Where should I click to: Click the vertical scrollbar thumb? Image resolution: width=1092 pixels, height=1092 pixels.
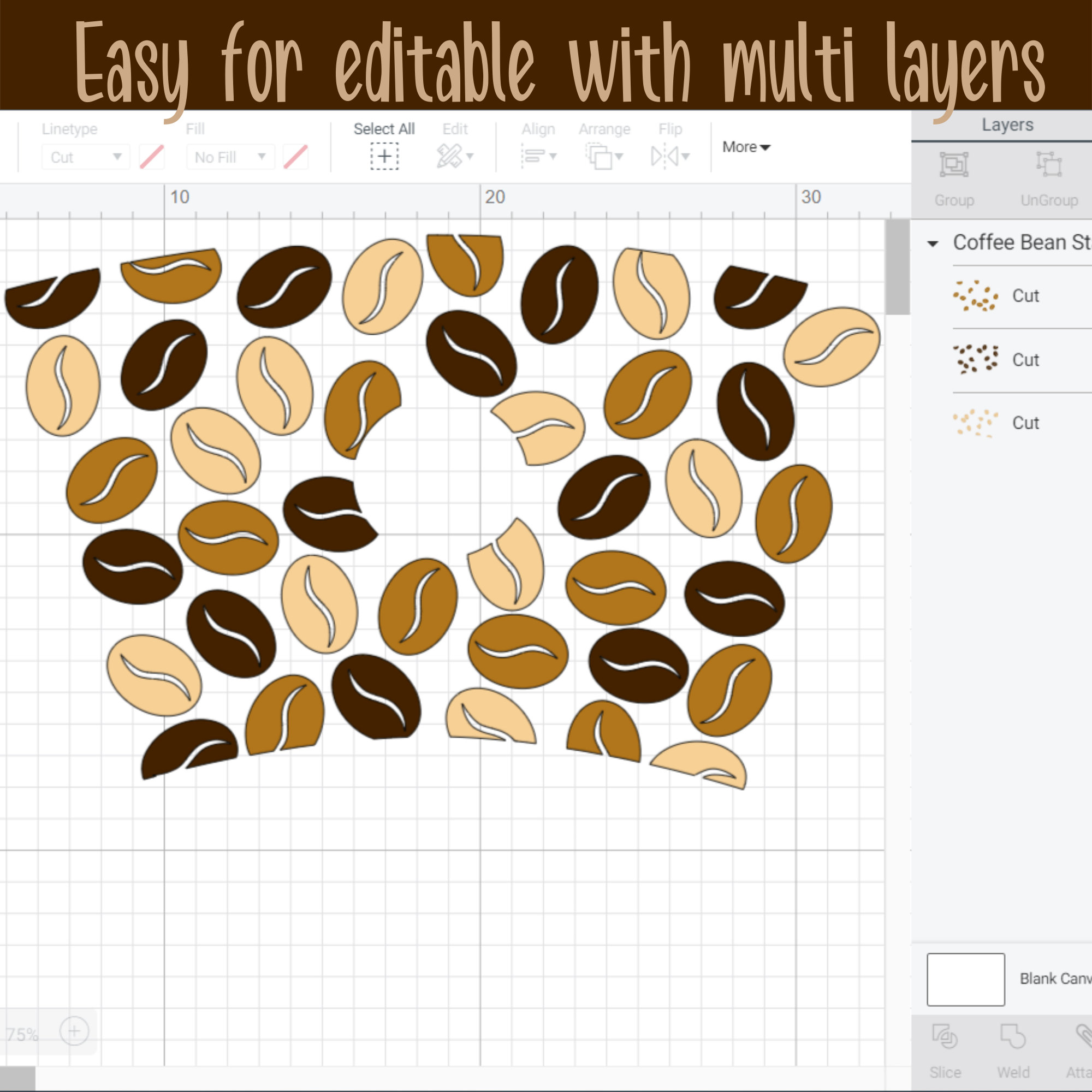(x=897, y=267)
